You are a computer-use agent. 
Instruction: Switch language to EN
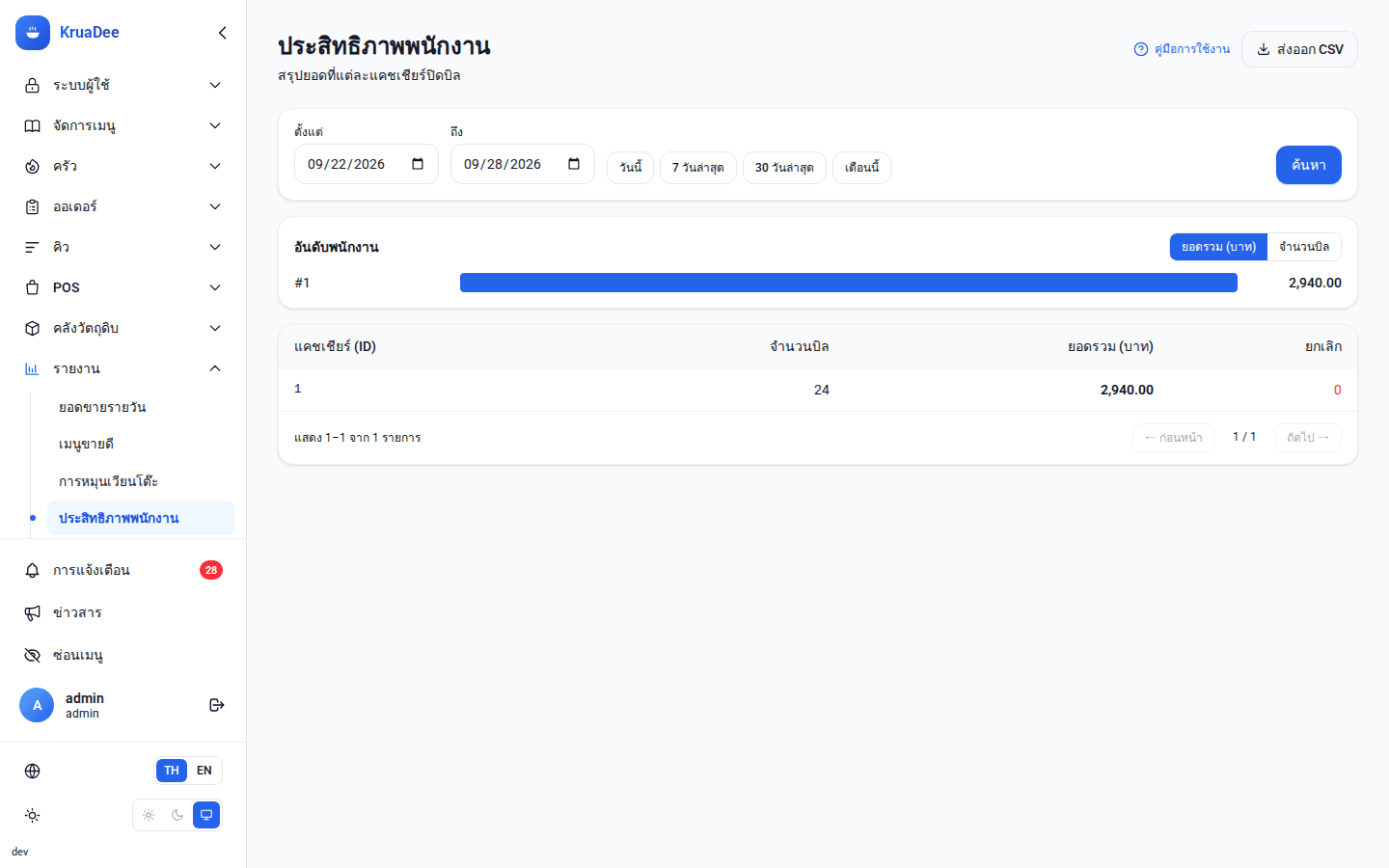pos(204,771)
